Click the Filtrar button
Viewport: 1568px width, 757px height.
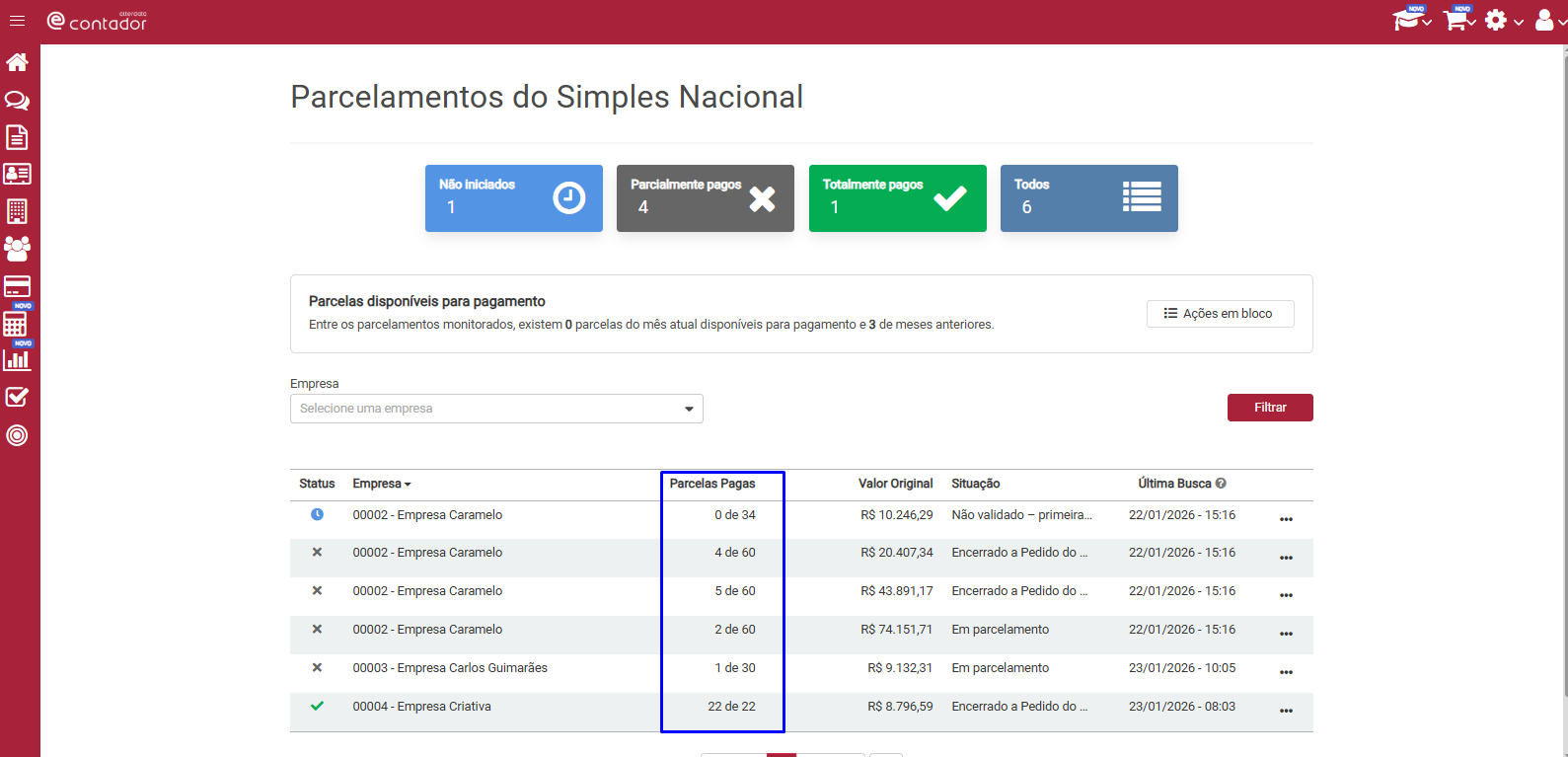click(1270, 408)
